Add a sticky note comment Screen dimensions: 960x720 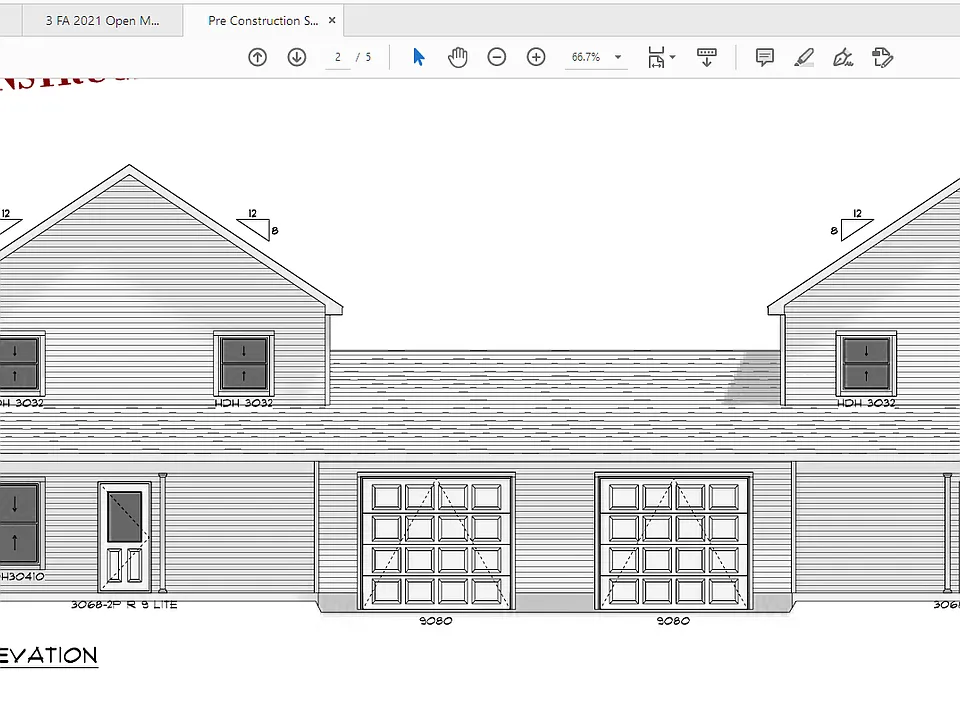[765, 57]
